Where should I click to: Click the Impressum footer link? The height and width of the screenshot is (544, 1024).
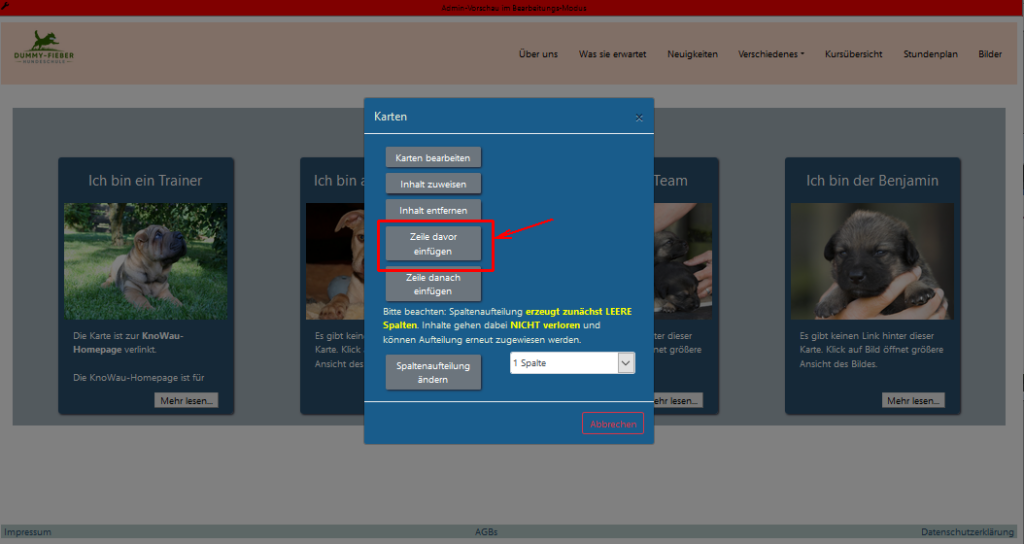coord(28,532)
